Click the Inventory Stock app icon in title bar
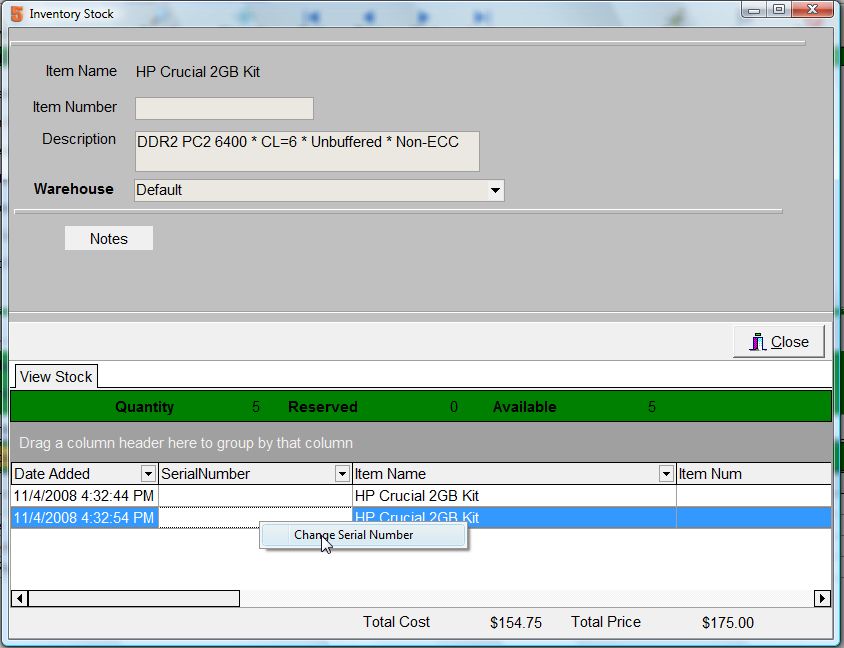This screenshot has width=844, height=648. (x=17, y=14)
